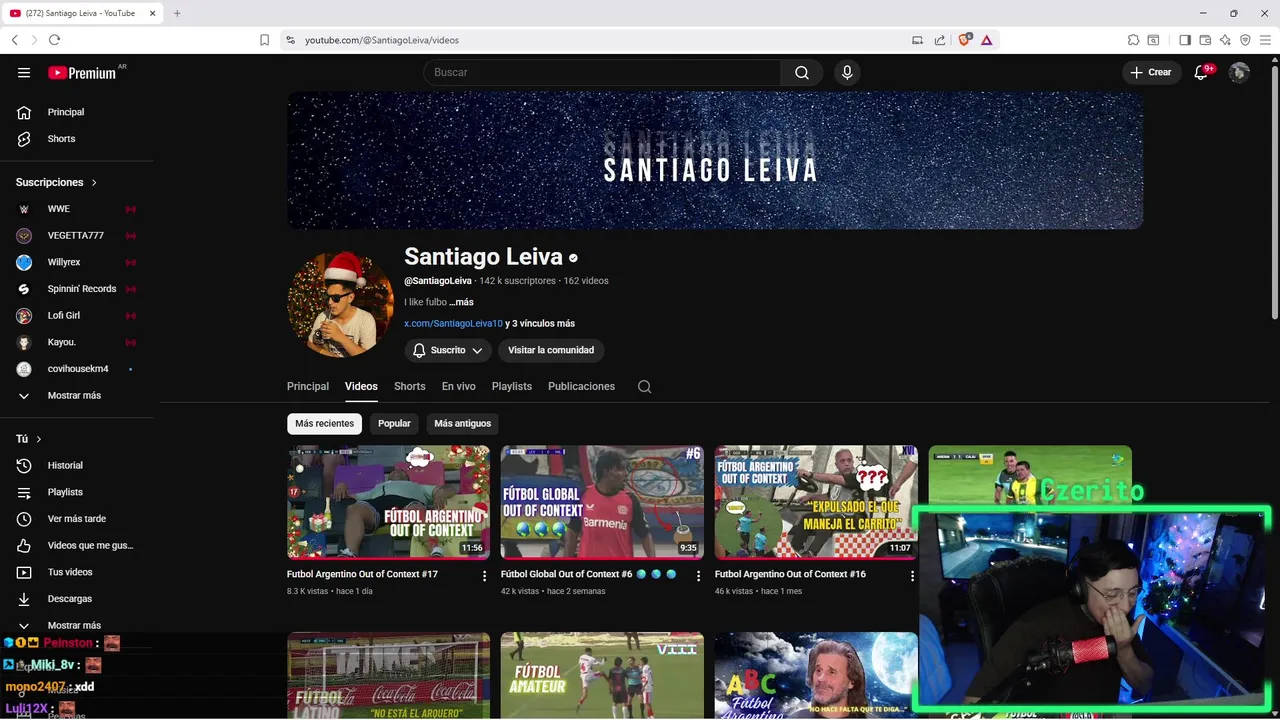Open options for Futbol Argentino Out of Context #17
Screen dimensions: 1280x720
(485, 576)
